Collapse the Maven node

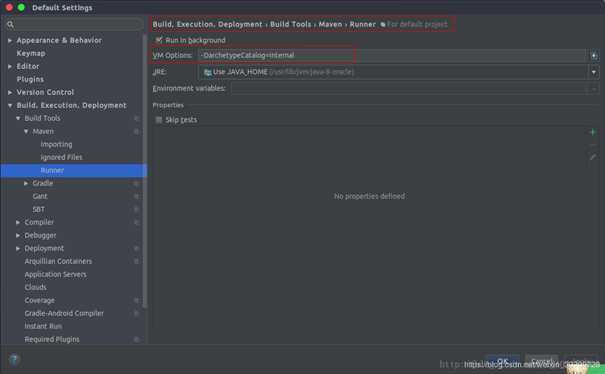click(x=26, y=132)
